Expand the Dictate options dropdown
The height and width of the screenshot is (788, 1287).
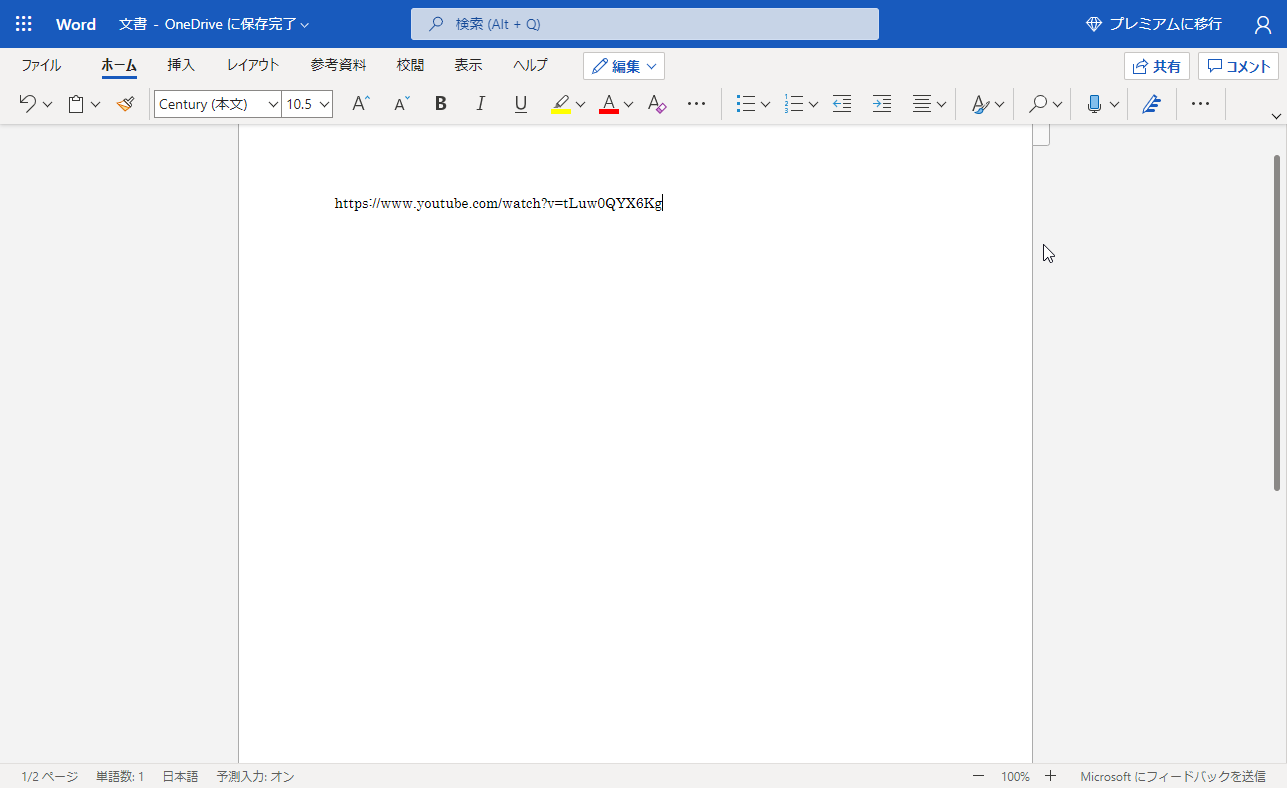(1114, 104)
